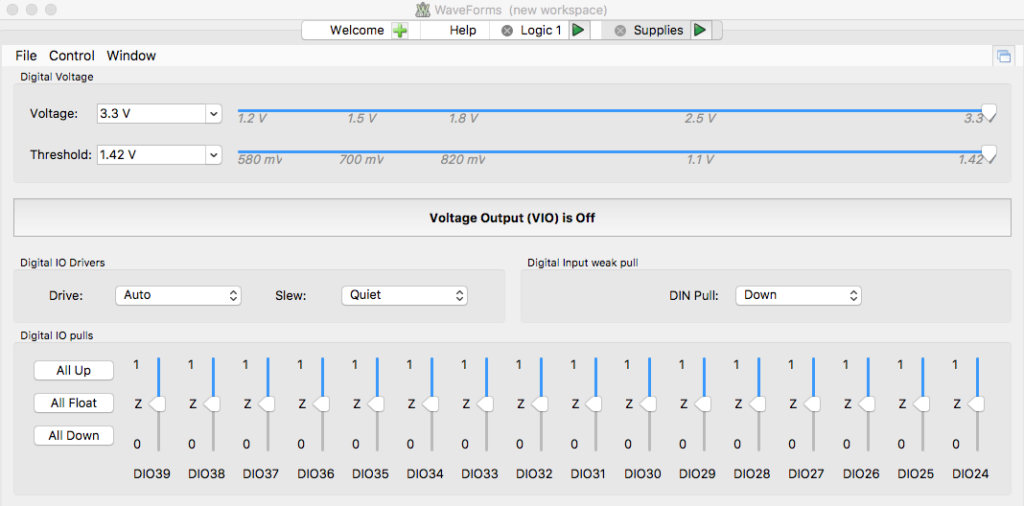Click the All Up button
The width and height of the screenshot is (1024, 506).
click(73, 370)
